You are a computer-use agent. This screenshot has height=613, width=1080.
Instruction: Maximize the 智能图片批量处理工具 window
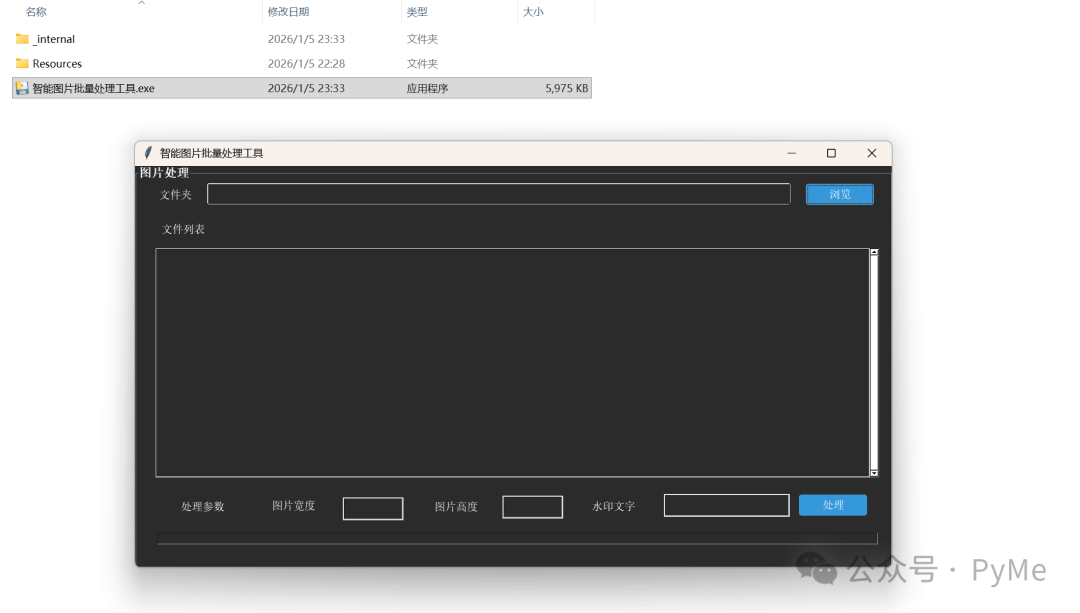click(x=831, y=153)
